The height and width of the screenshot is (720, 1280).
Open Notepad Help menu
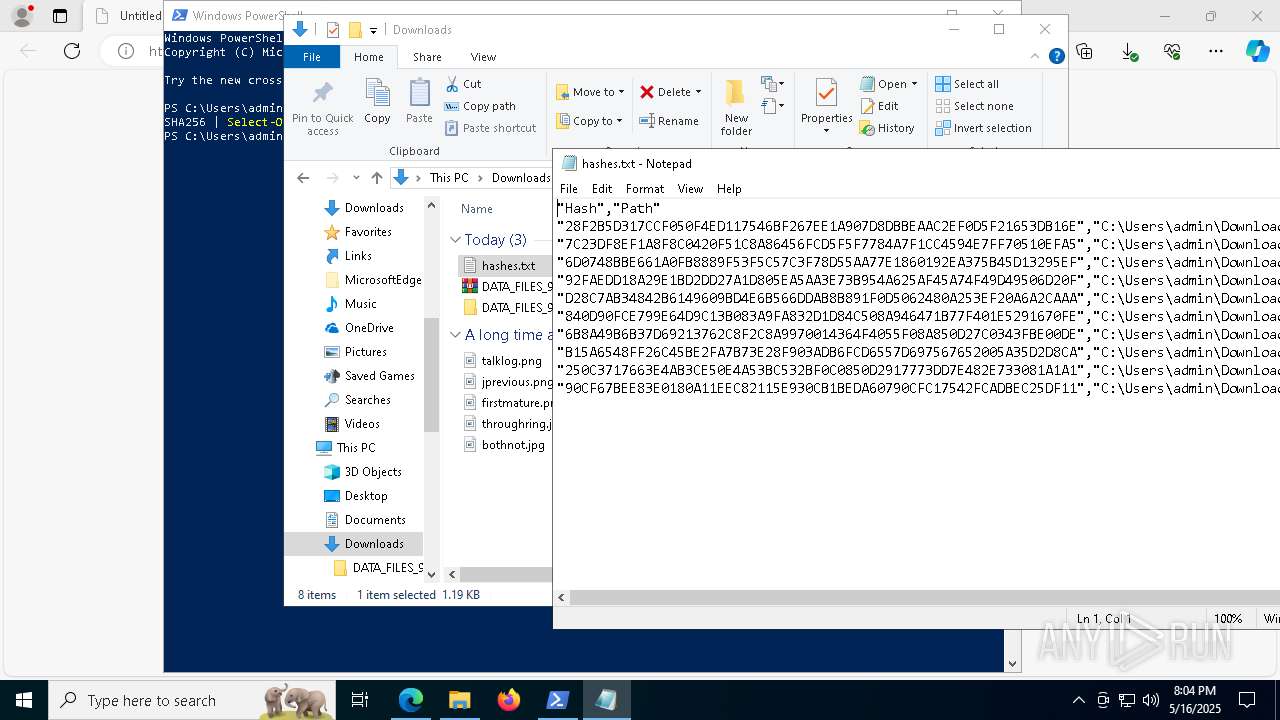729,189
